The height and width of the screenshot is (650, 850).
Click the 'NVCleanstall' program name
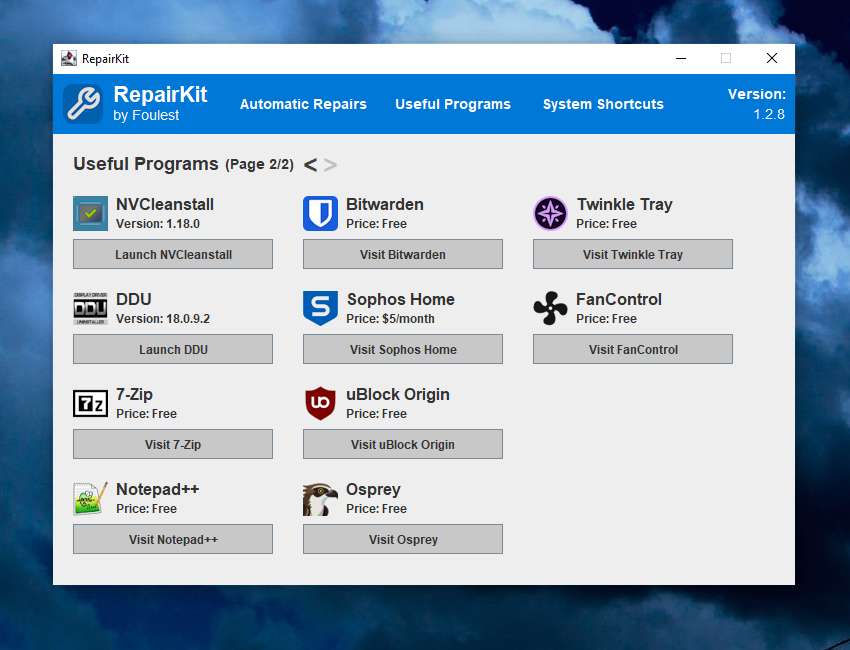165,204
